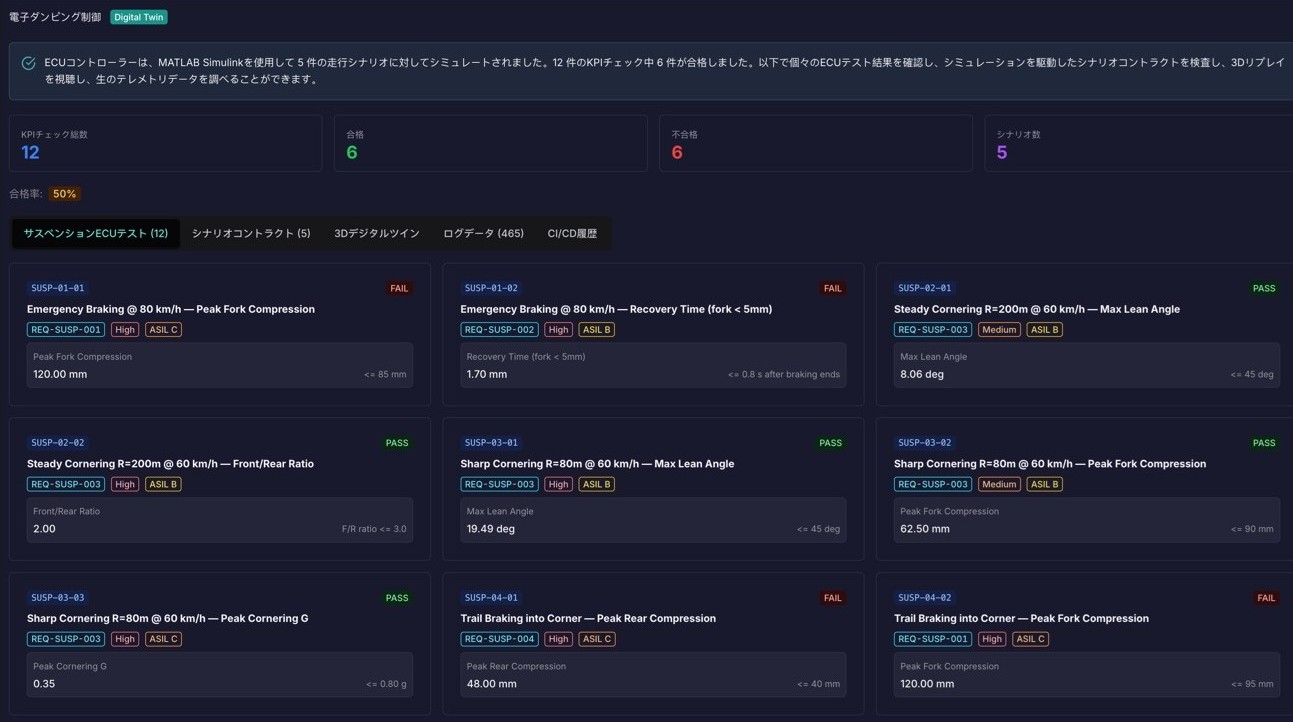1293x722 pixels.
Task: Click the PASS status on SUSP-02-01
Action: click(1264, 288)
